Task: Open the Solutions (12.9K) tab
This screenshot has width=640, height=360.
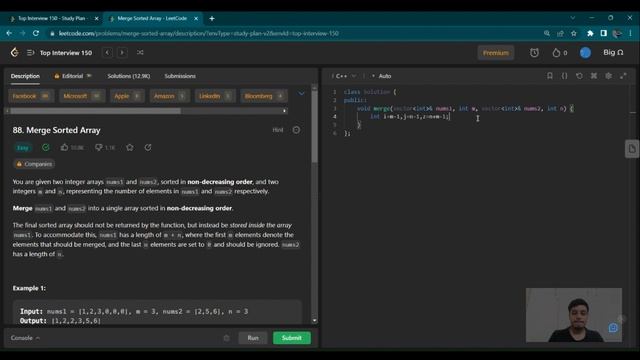Action: tap(129, 76)
